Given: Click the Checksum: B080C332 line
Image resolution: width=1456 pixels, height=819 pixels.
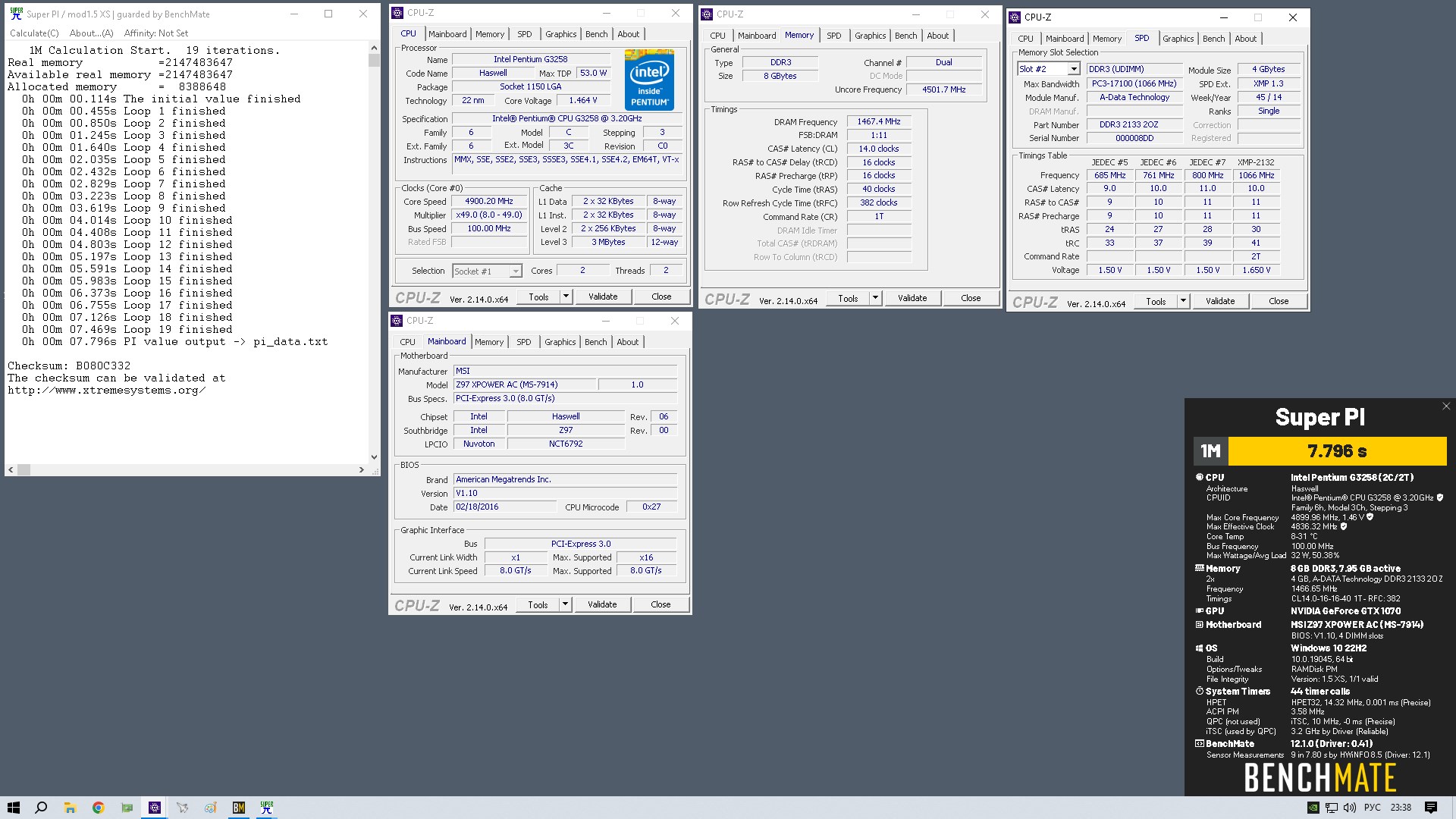Looking at the screenshot, I should click(x=69, y=366).
